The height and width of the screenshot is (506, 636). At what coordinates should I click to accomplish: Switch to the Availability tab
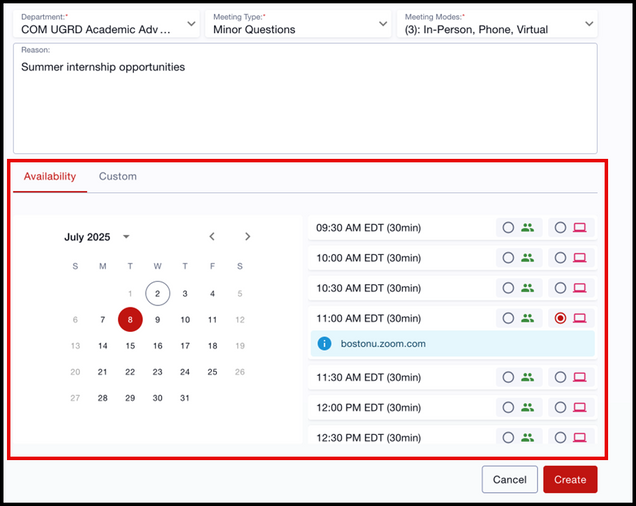pos(50,177)
